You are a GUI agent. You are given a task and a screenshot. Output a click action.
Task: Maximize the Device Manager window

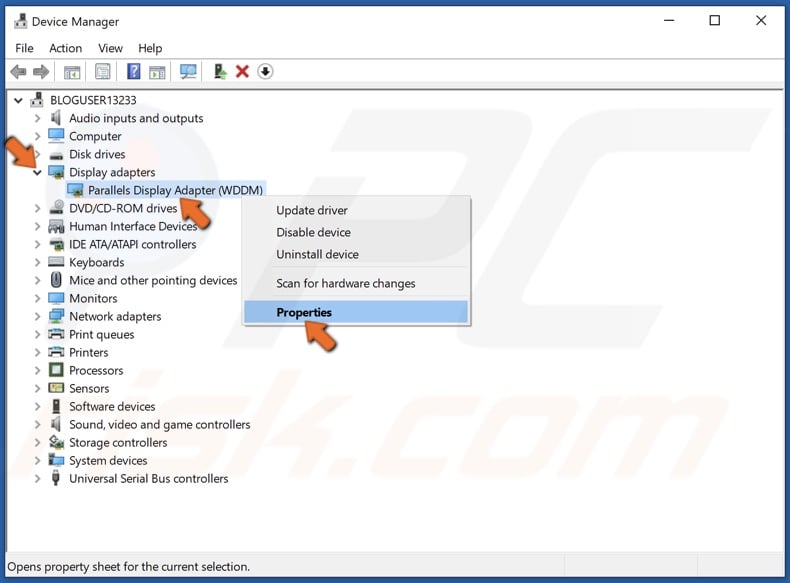coord(714,21)
